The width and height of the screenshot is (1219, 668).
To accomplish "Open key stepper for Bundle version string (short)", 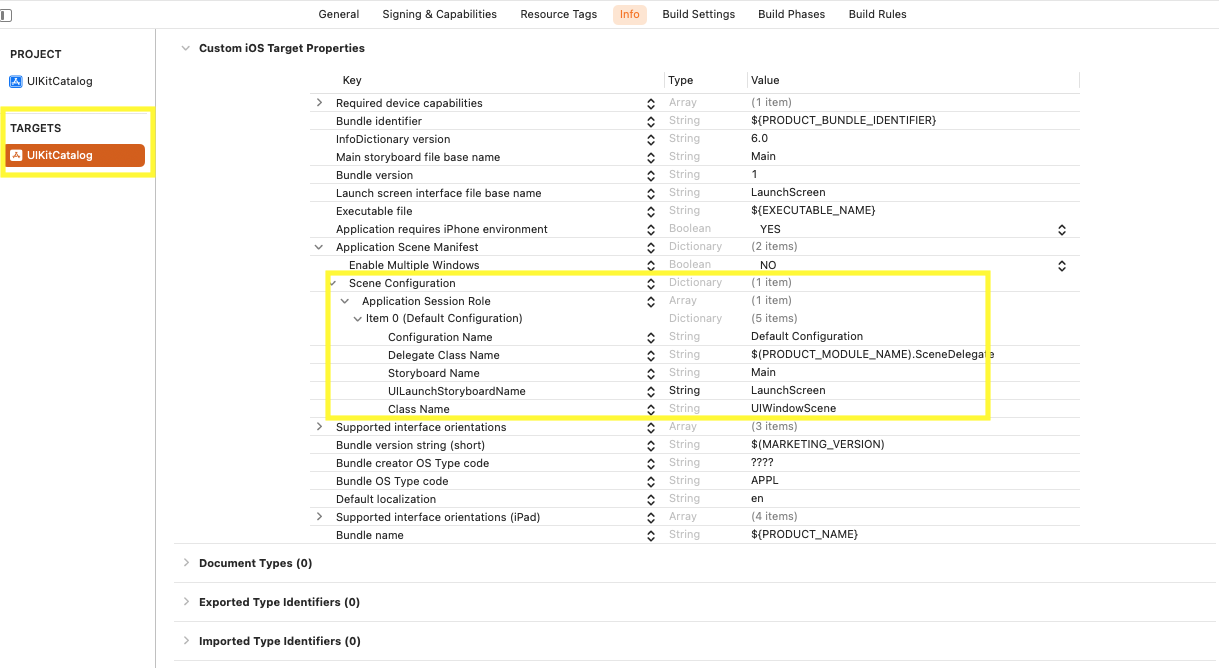I will pos(651,445).
